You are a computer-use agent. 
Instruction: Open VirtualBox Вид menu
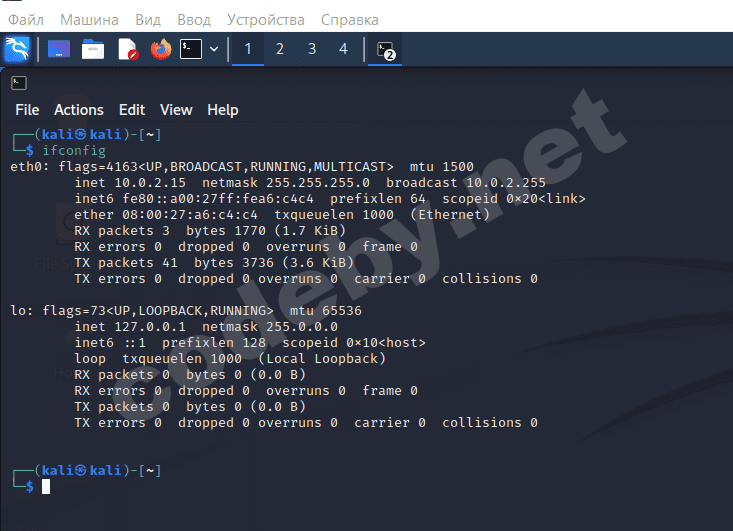(x=148, y=20)
